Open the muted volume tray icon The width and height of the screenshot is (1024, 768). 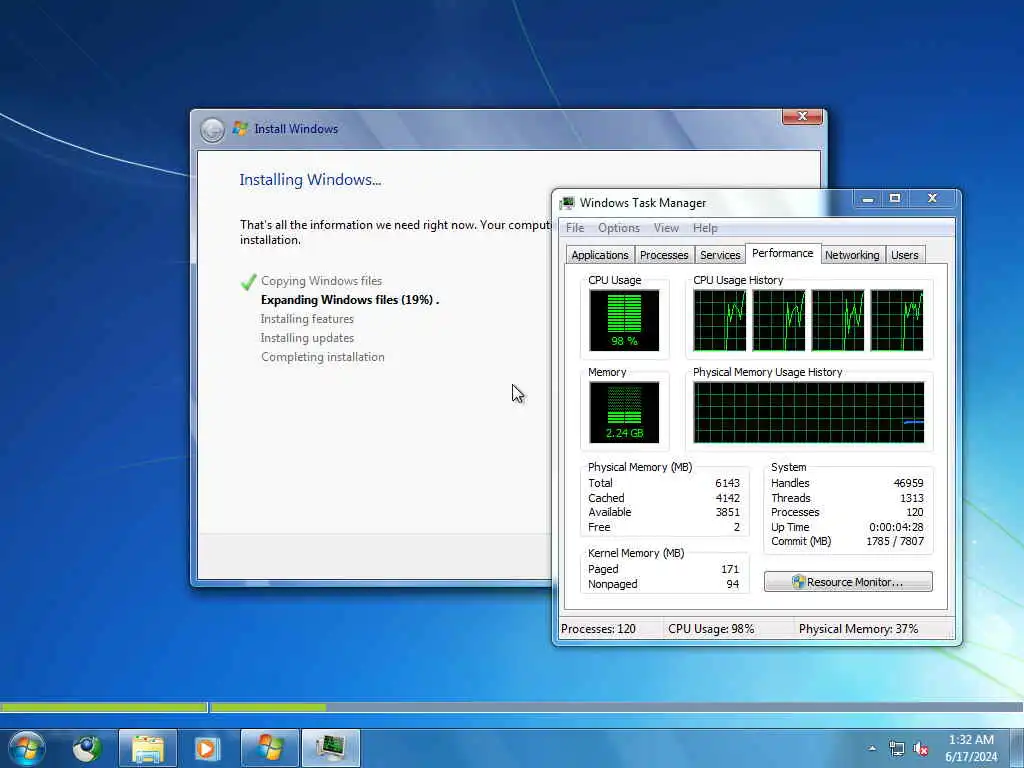click(921, 749)
